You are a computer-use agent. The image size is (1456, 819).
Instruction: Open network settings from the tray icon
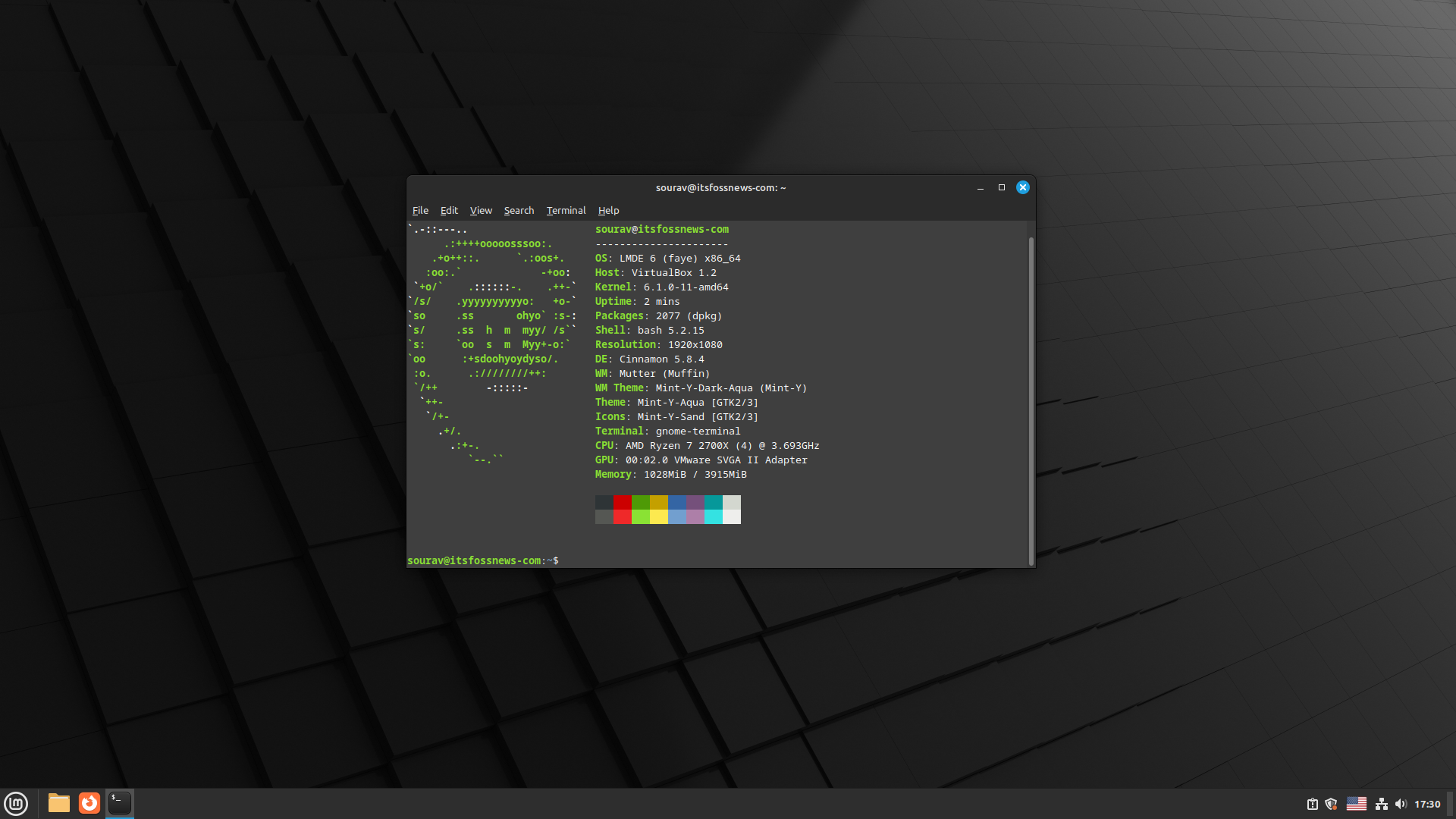click(1382, 804)
